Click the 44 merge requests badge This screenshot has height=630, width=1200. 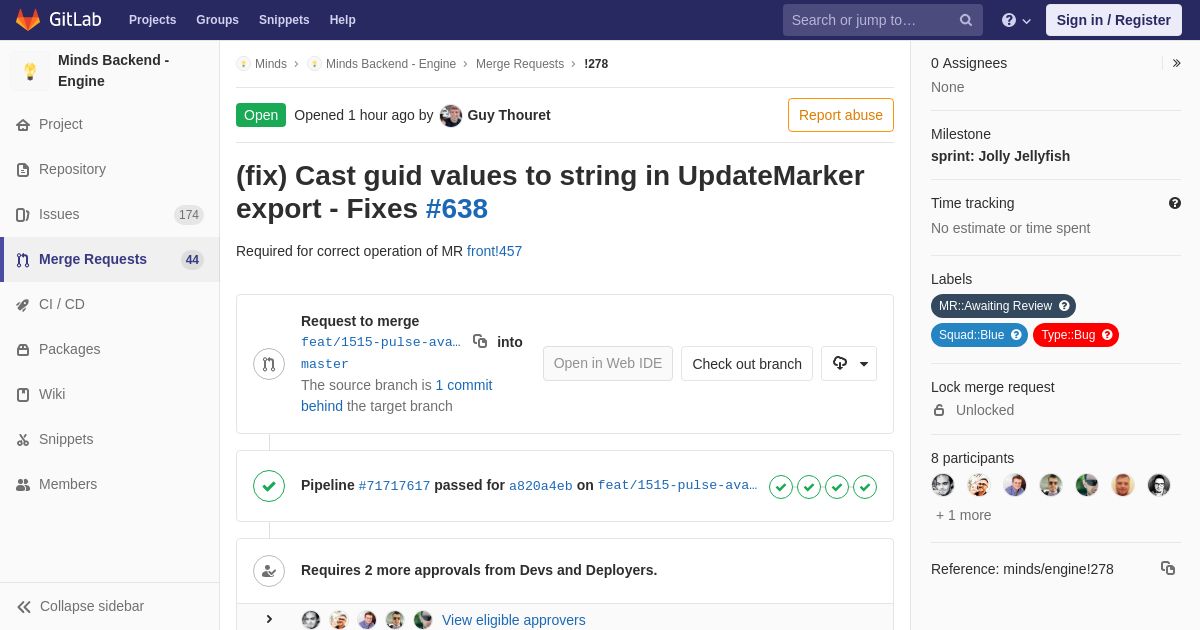[x=192, y=260]
